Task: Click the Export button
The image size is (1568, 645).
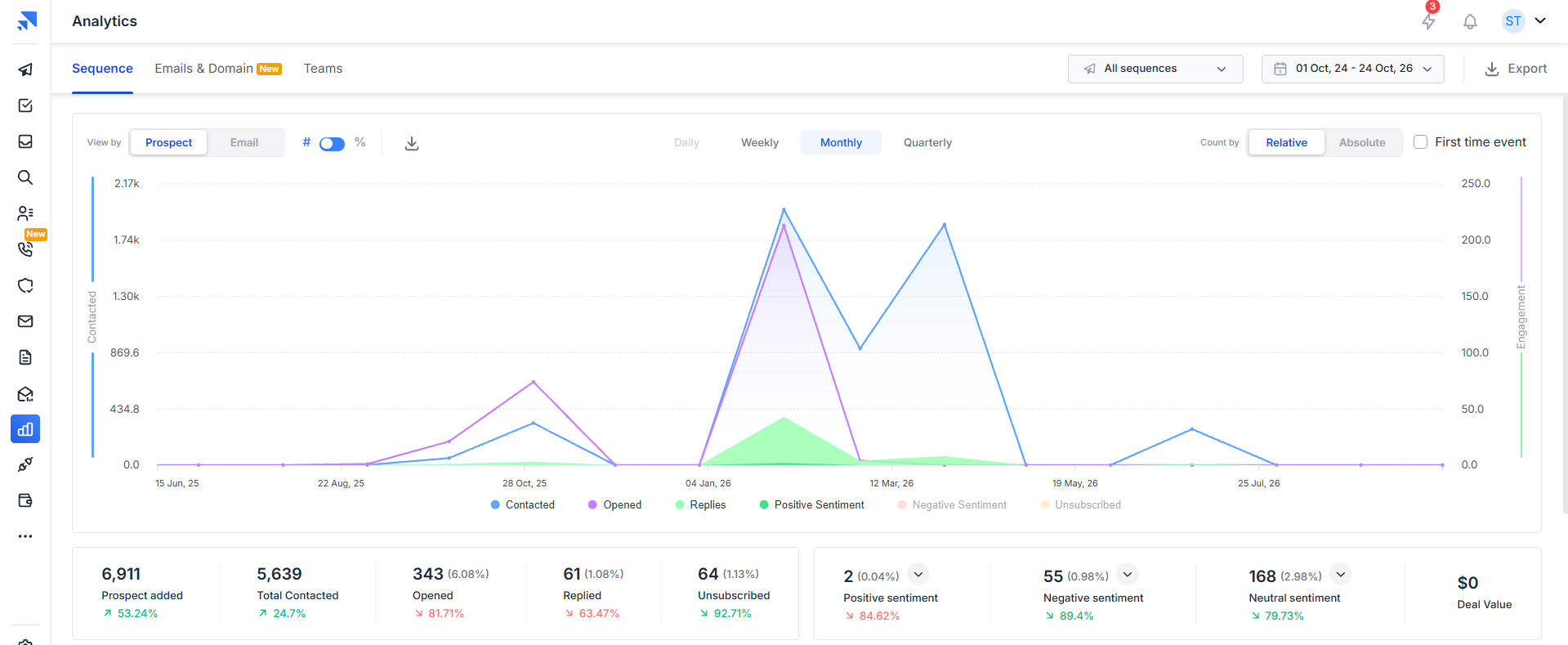Action: (x=1516, y=69)
